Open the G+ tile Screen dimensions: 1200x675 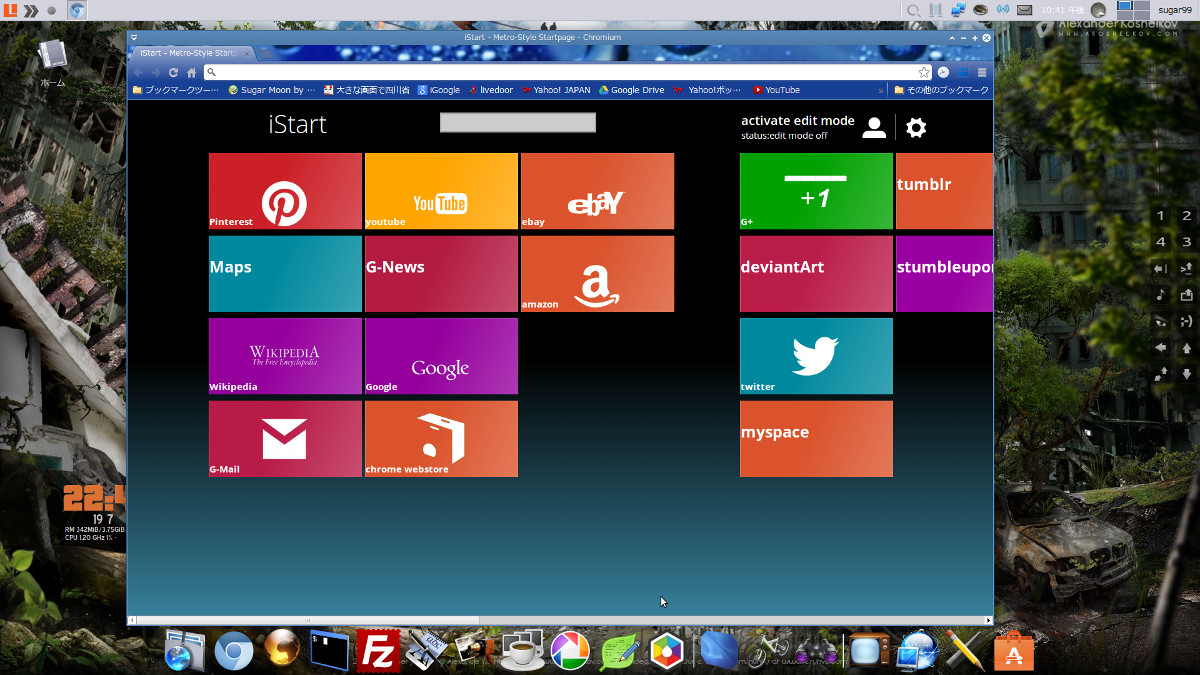point(816,191)
